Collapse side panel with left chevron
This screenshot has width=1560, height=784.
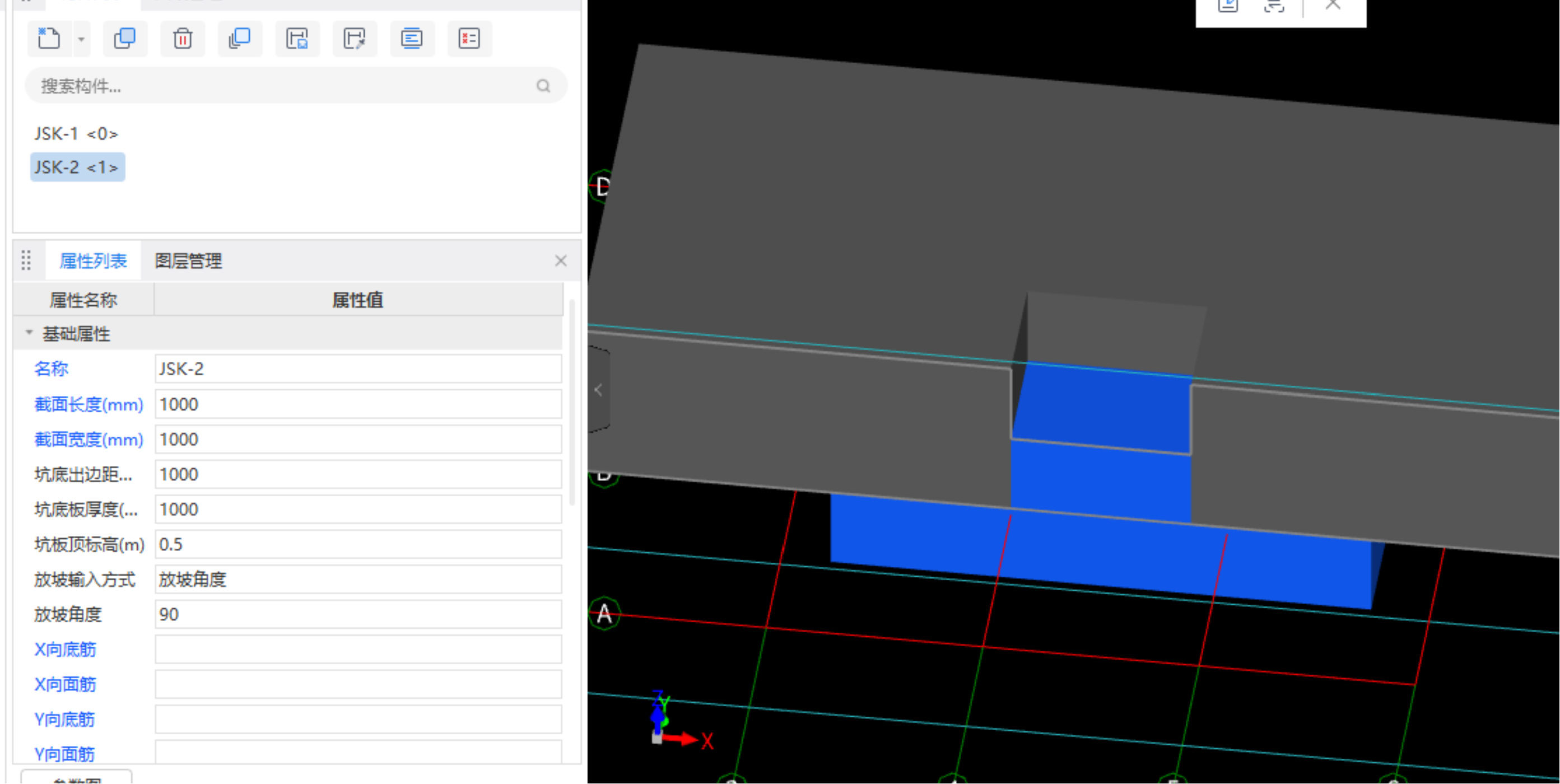coord(598,390)
